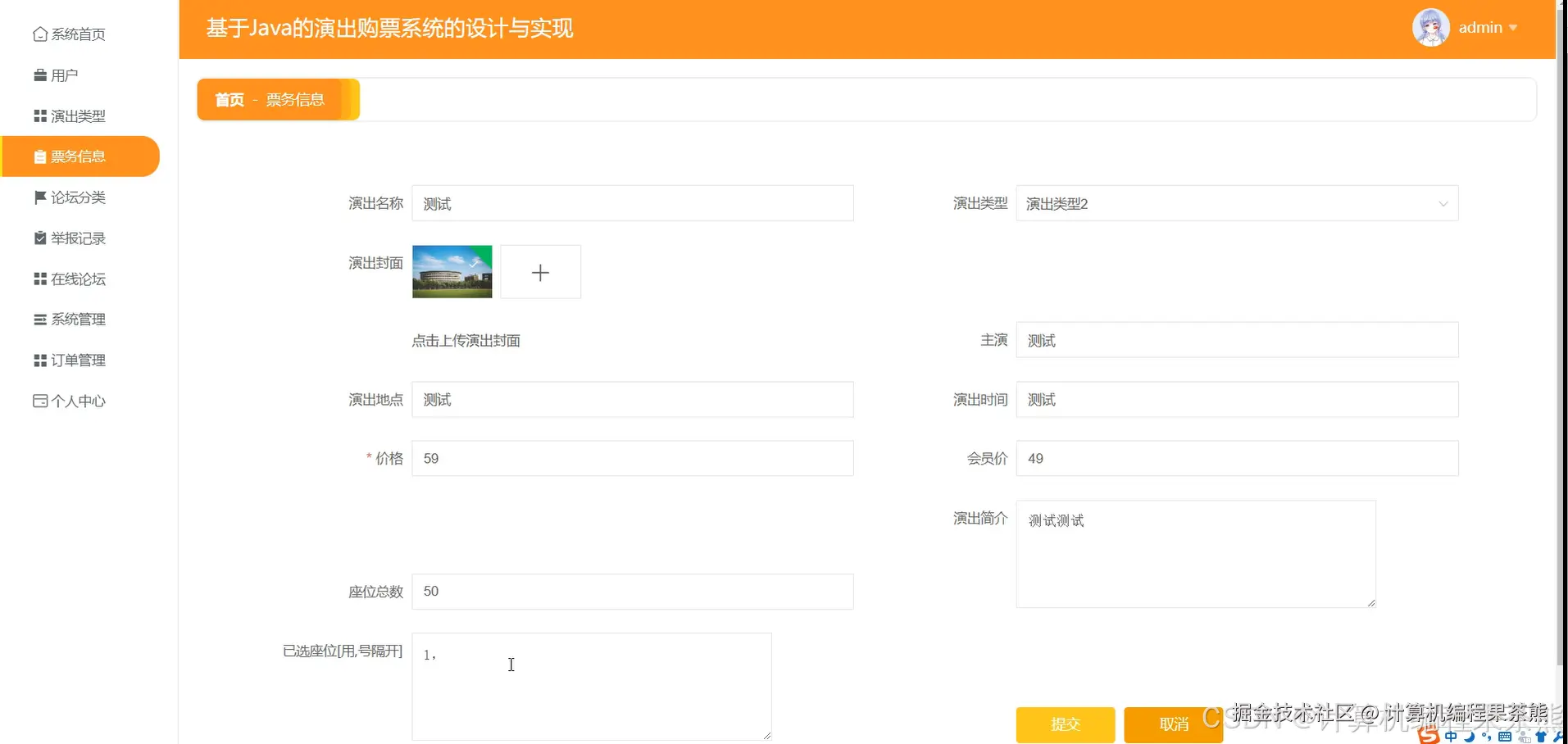This screenshot has height=744, width=1568.
Task: Click the 取消 cancel button
Action: [1175, 724]
